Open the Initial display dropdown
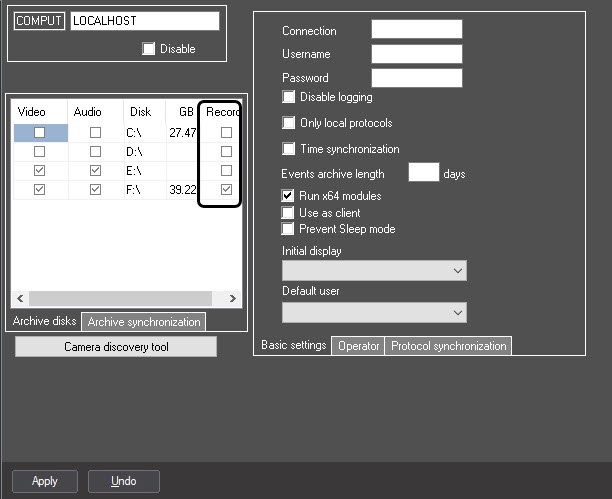The width and height of the screenshot is (612, 499). [374, 271]
